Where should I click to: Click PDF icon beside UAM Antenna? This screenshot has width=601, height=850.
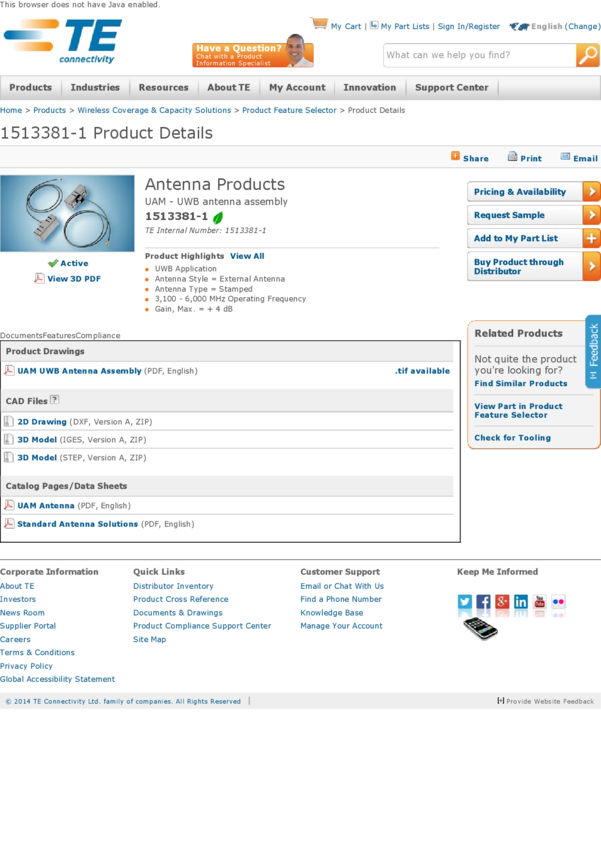pyautogui.click(x=9, y=505)
